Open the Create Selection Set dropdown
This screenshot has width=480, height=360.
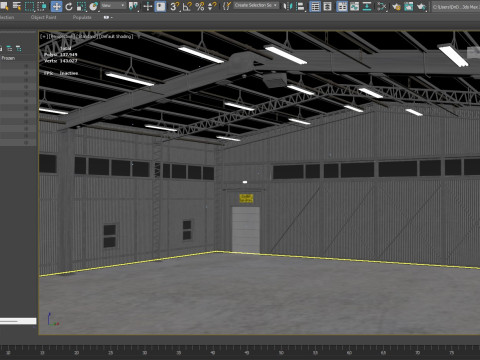tap(256, 5)
